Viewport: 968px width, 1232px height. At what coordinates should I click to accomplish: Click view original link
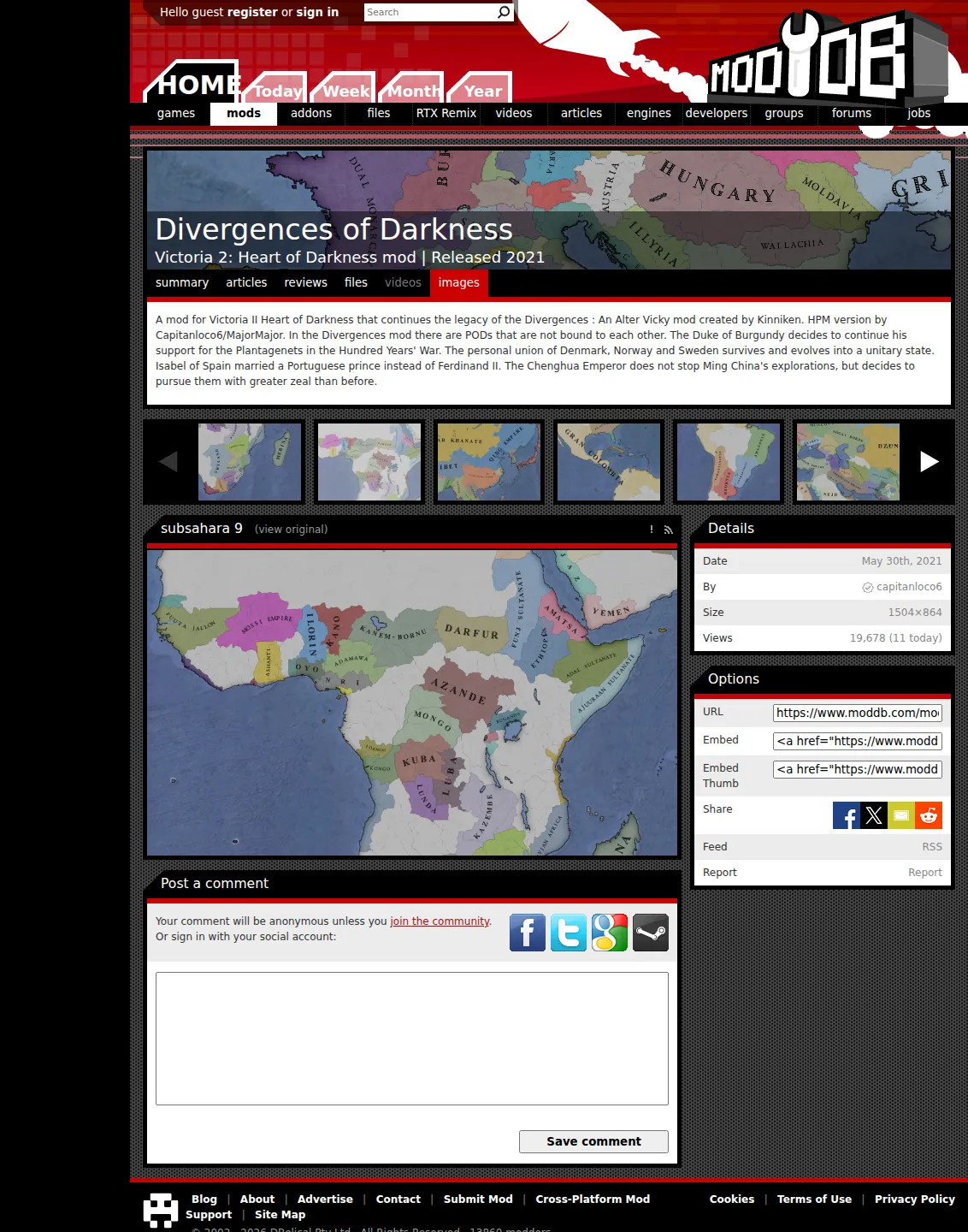pos(291,530)
